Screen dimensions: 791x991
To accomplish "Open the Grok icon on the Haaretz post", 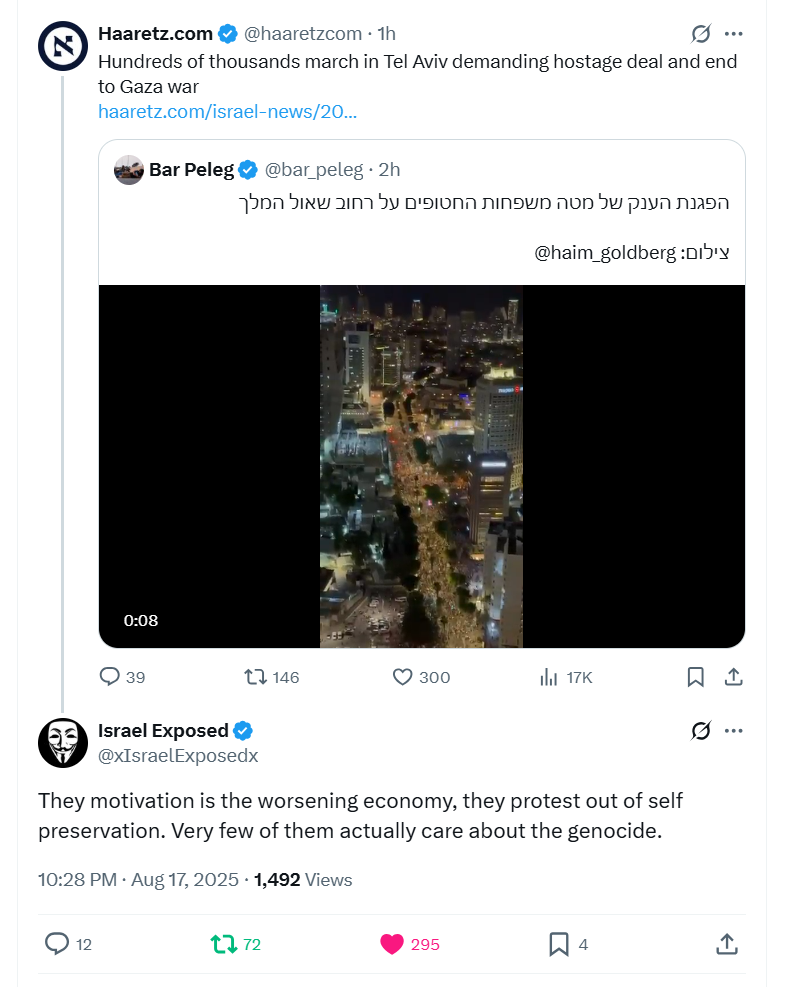I will pyautogui.click(x=701, y=34).
